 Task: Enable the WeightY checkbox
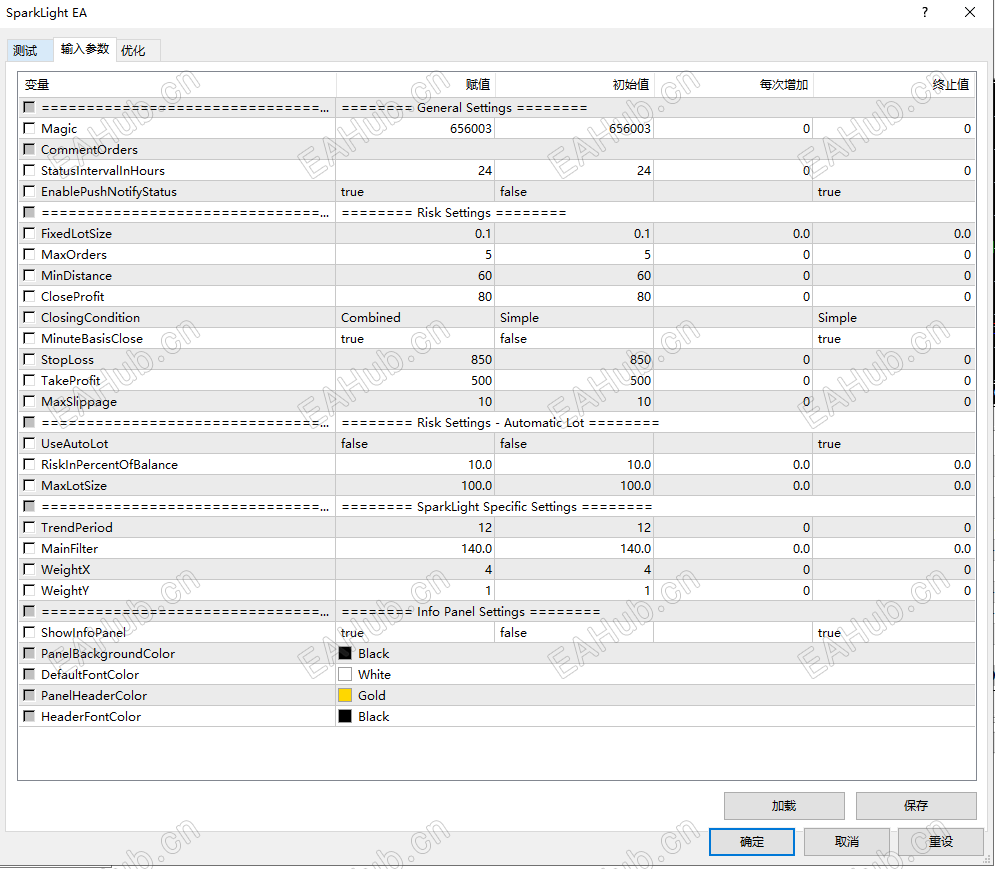(29, 590)
